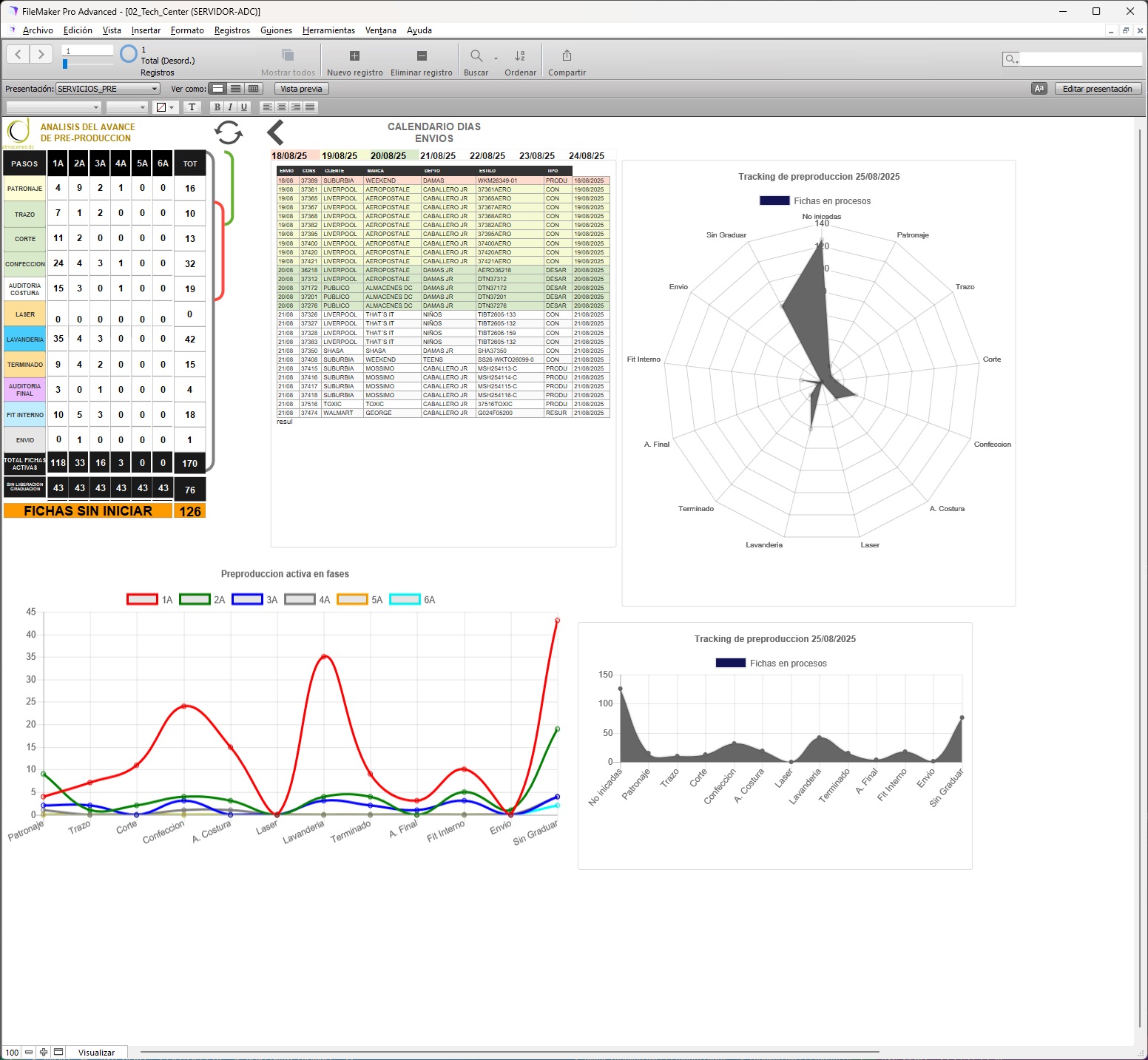Click the circular refresh arrows icon
The image size is (1148, 1060).
tap(229, 133)
